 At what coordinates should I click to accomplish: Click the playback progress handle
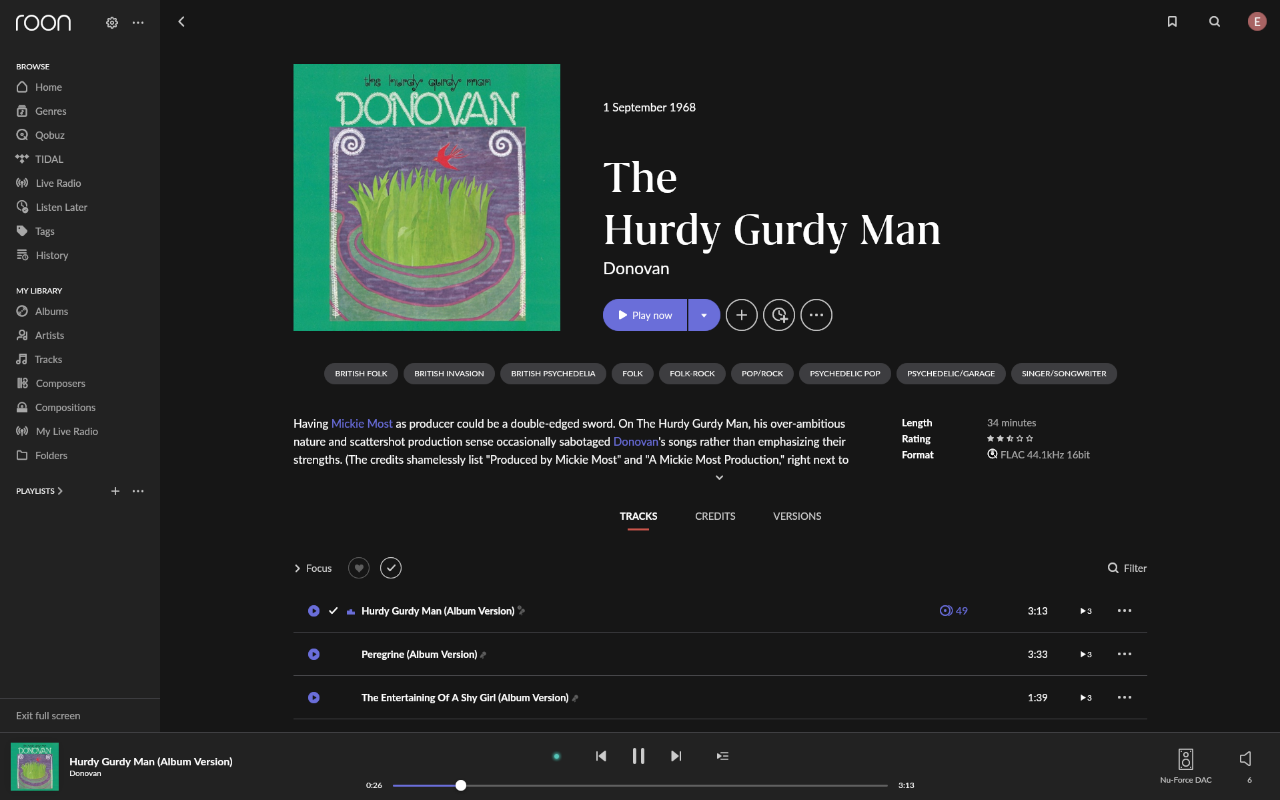(461, 785)
